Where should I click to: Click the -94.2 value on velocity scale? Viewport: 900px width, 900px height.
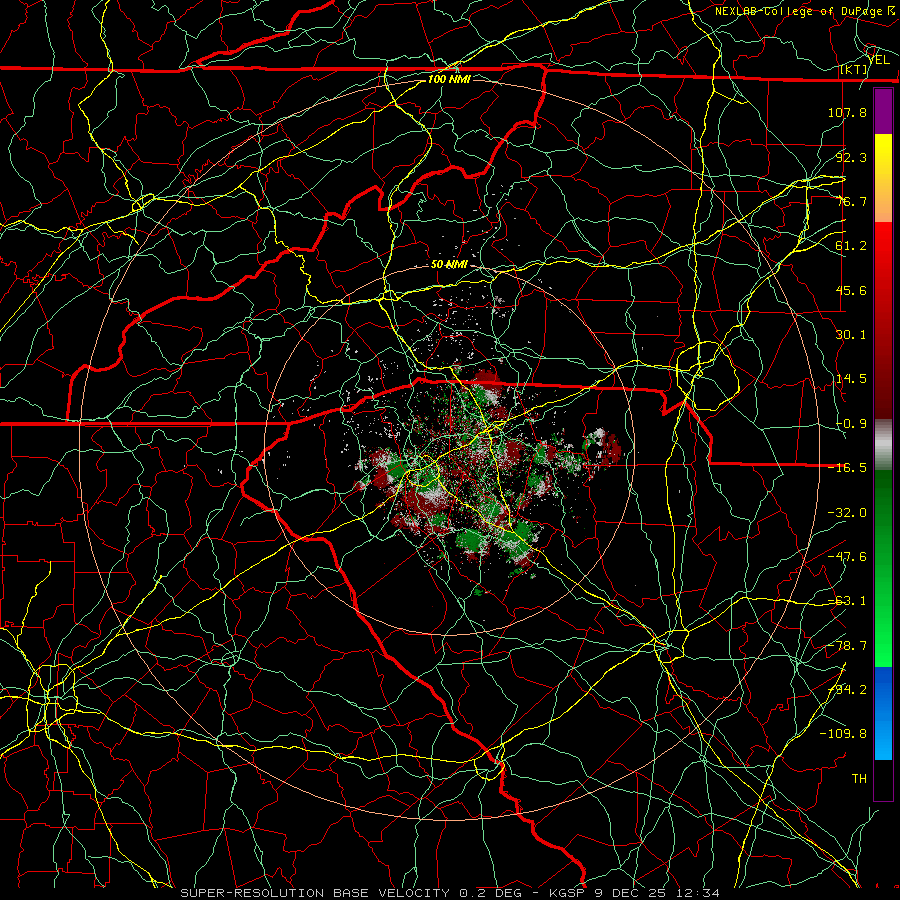tap(847, 690)
